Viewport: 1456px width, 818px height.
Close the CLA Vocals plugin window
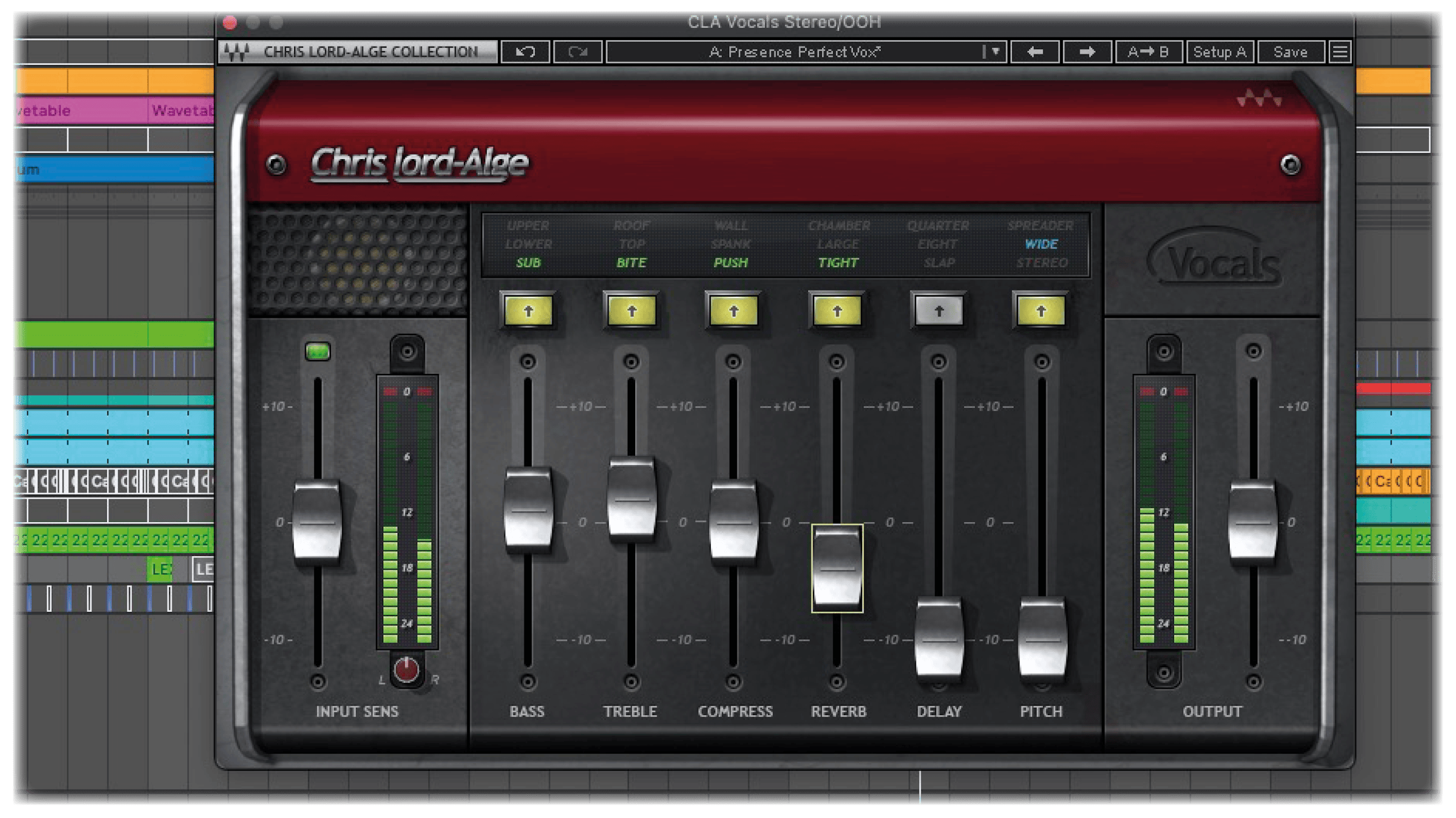(x=230, y=23)
